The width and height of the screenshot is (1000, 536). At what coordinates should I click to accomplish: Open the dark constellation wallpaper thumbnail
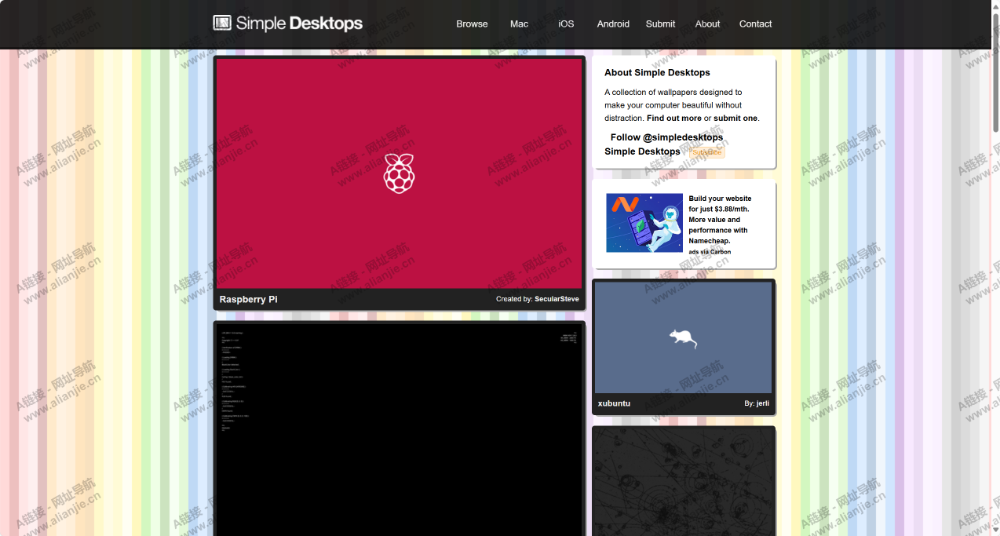684,482
